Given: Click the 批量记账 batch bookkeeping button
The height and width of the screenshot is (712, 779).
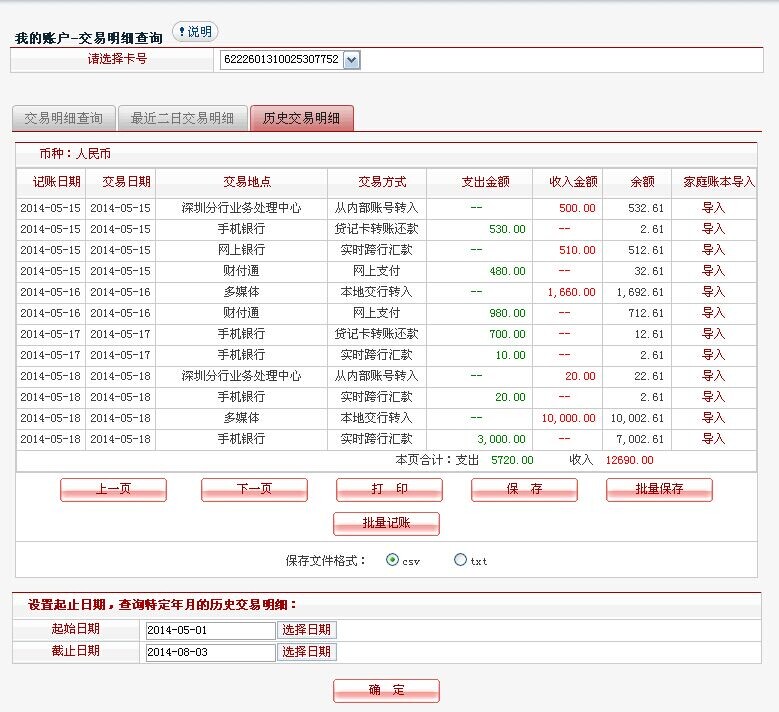Looking at the screenshot, I should coord(386,523).
